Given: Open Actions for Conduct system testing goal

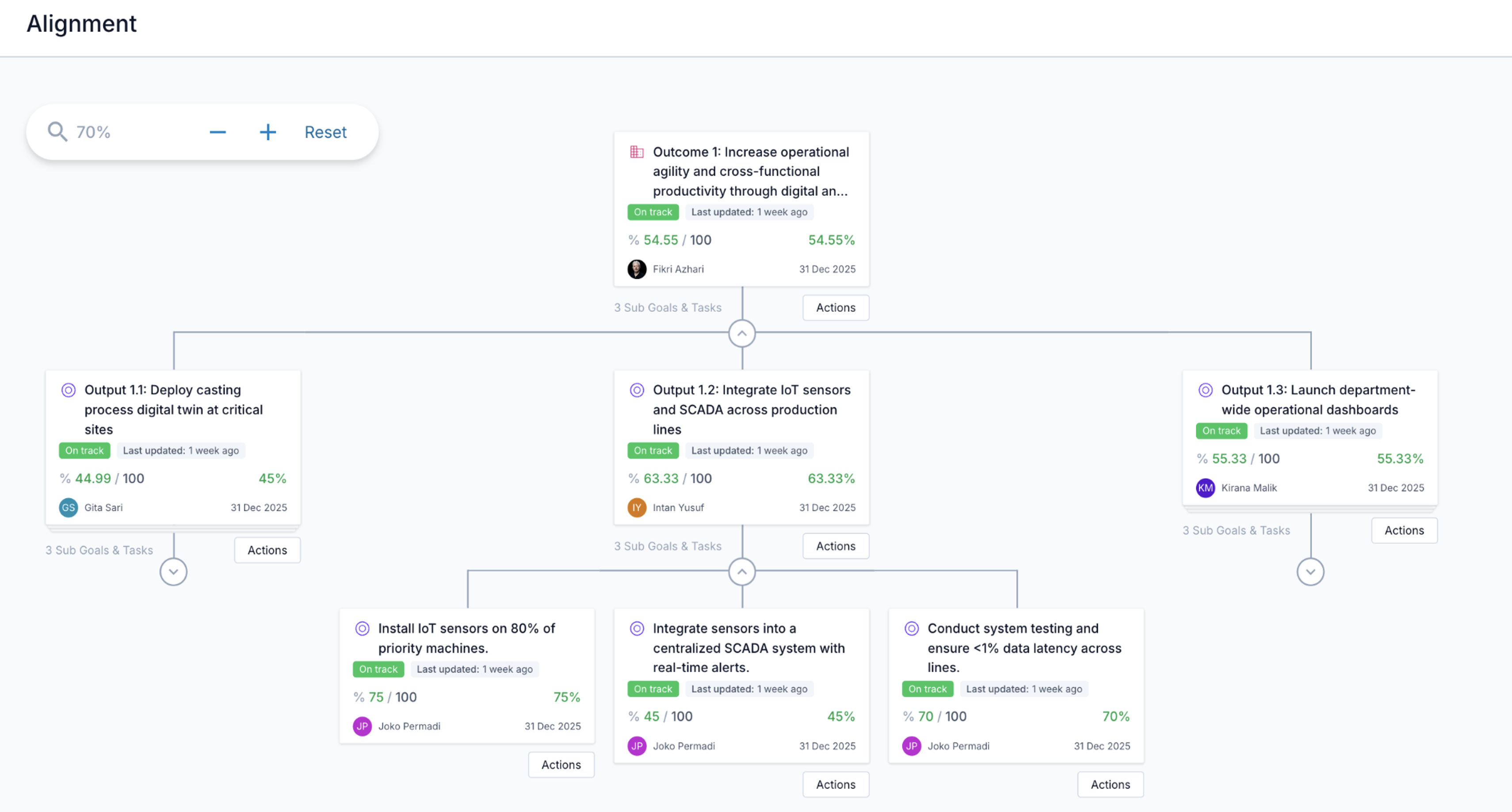Looking at the screenshot, I should (x=1110, y=785).
